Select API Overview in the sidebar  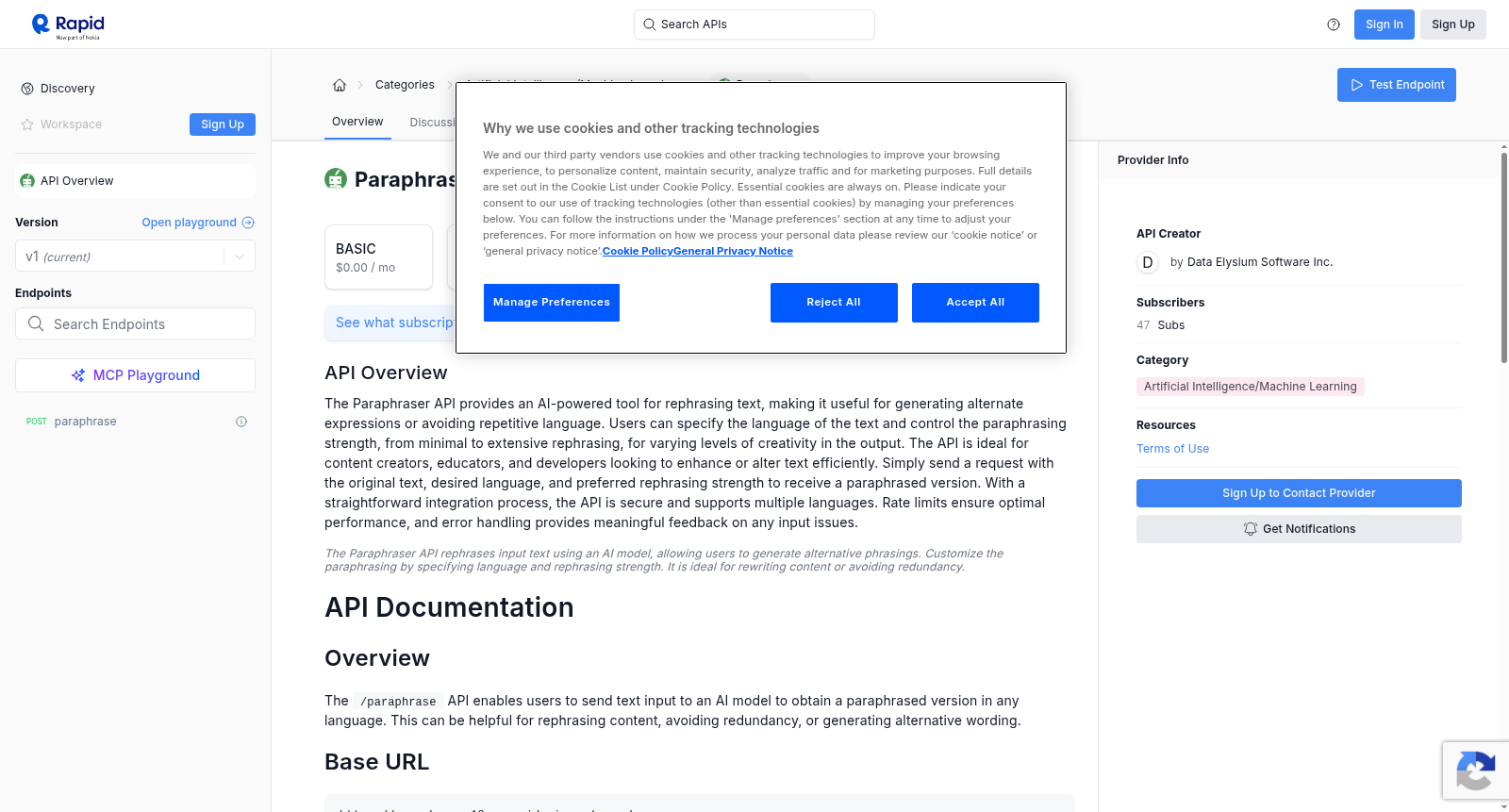(135, 181)
